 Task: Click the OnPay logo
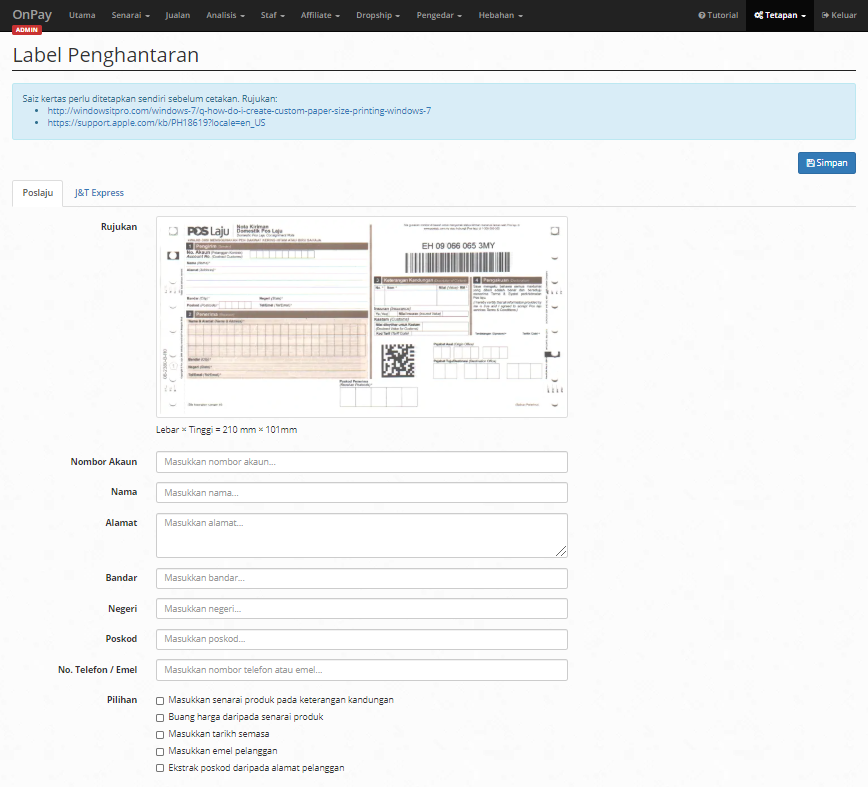click(32, 15)
